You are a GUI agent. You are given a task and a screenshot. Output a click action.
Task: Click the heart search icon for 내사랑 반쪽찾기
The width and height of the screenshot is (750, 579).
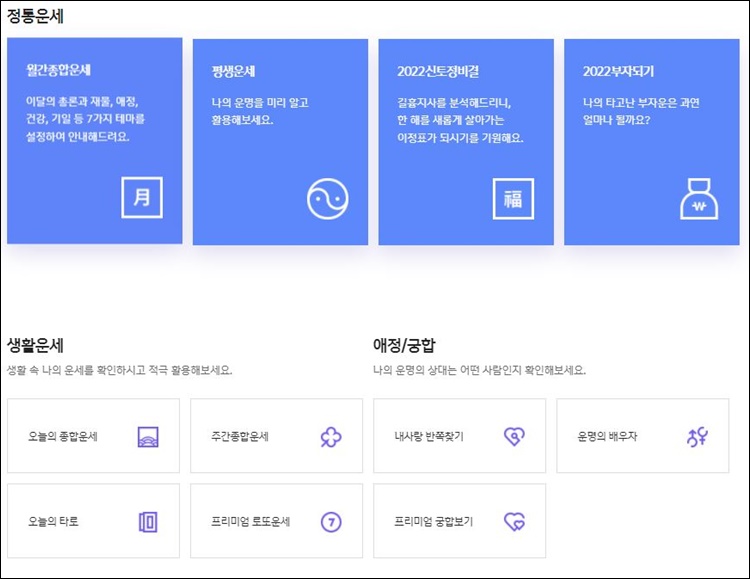click(514, 436)
